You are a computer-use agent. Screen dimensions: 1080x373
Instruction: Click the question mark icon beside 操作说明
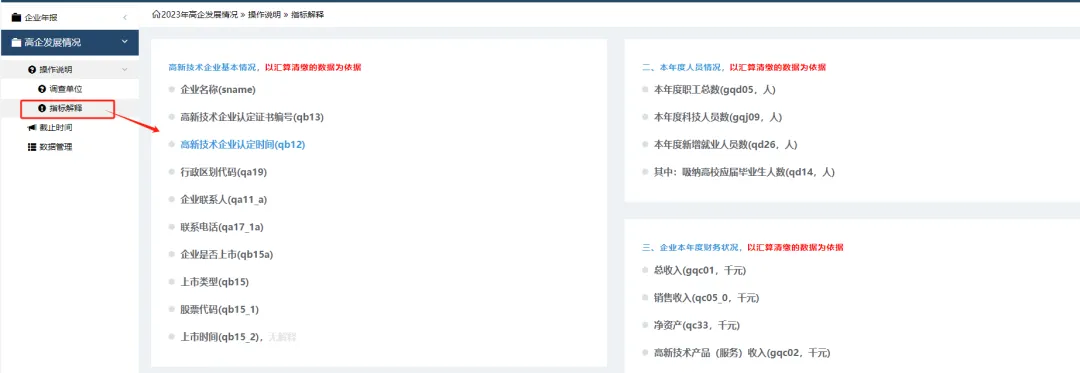pyautogui.click(x=32, y=70)
